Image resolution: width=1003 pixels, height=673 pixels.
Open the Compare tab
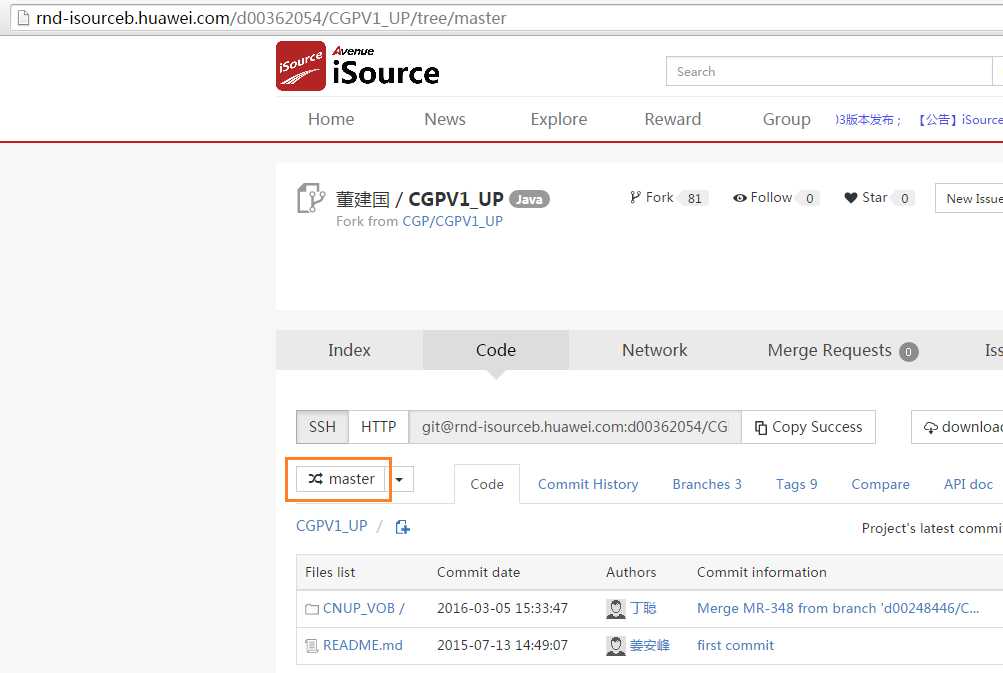(x=880, y=484)
